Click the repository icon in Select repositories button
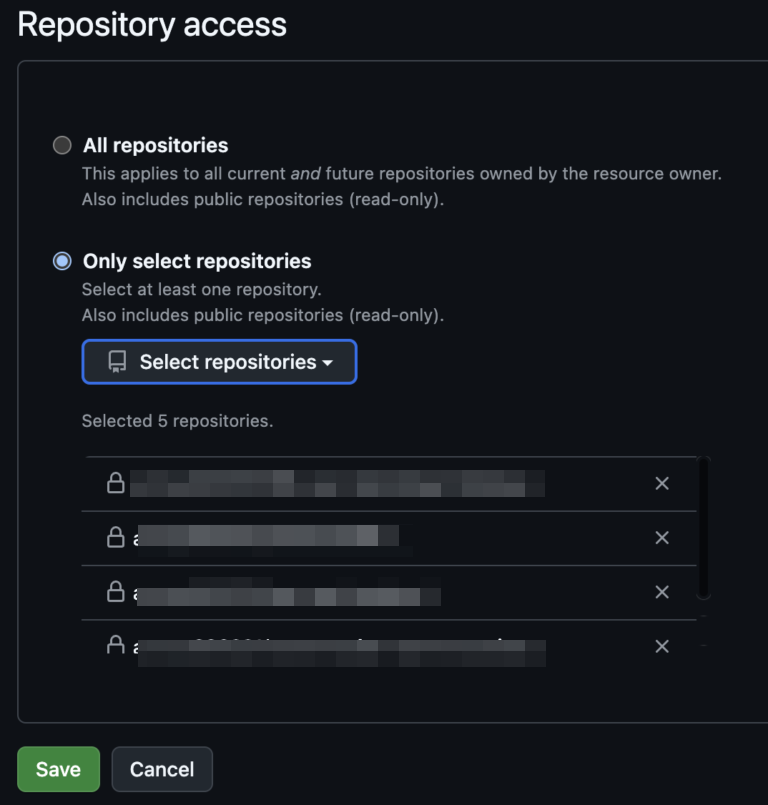The width and height of the screenshot is (768, 805). tap(118, 362)
